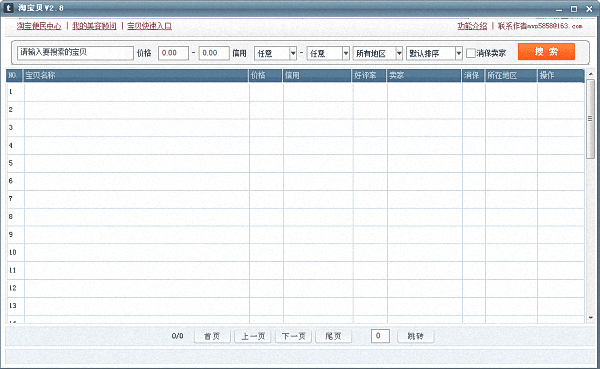Image resolution: width=600 pixels, height=369 pixels.
Task: Click the vertical scrollbar thumb
Action: [x=590, y=119]
